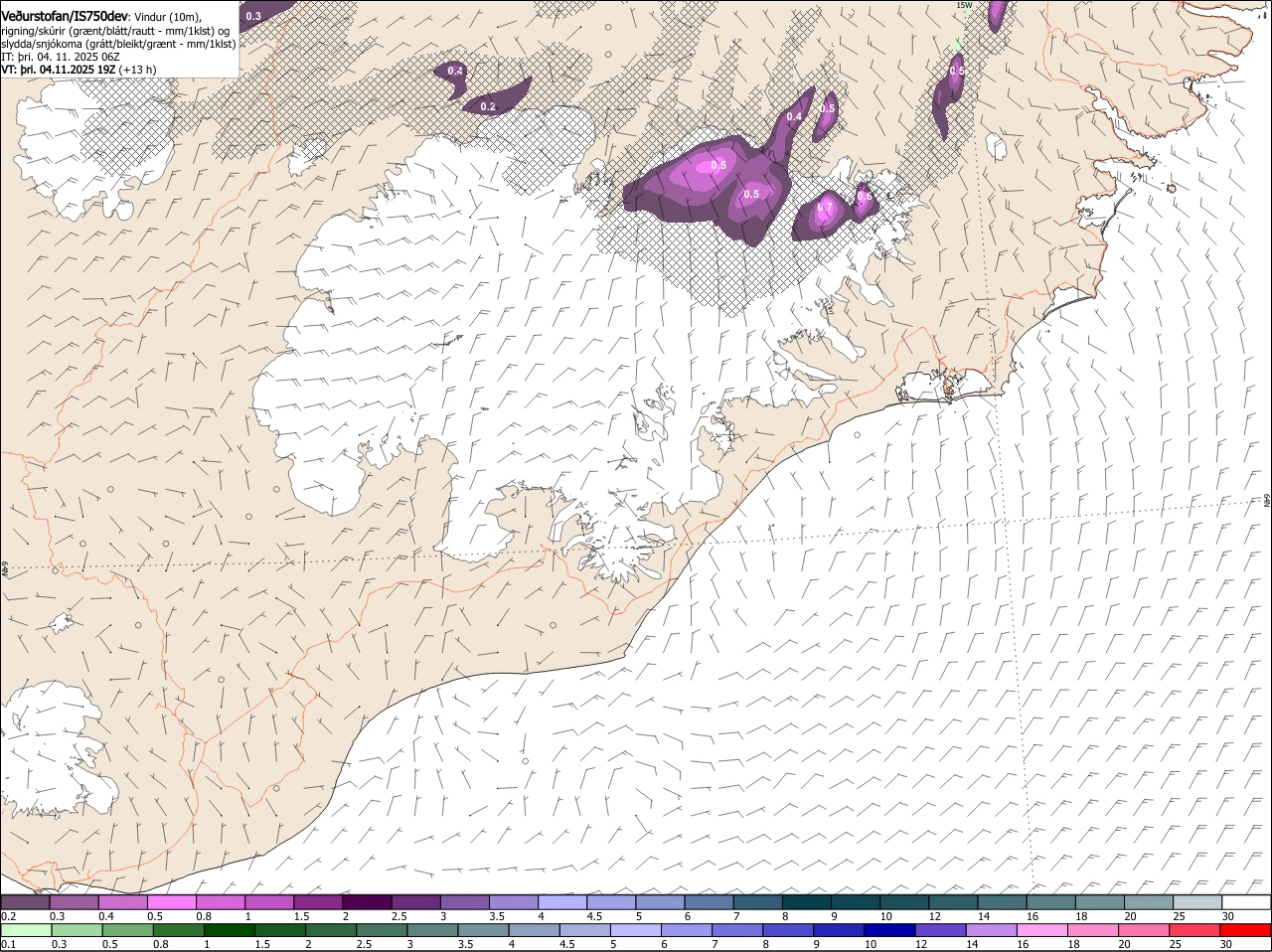
Task: Click the 'Vindur (10m)' caption text
Action: point(167,17)
